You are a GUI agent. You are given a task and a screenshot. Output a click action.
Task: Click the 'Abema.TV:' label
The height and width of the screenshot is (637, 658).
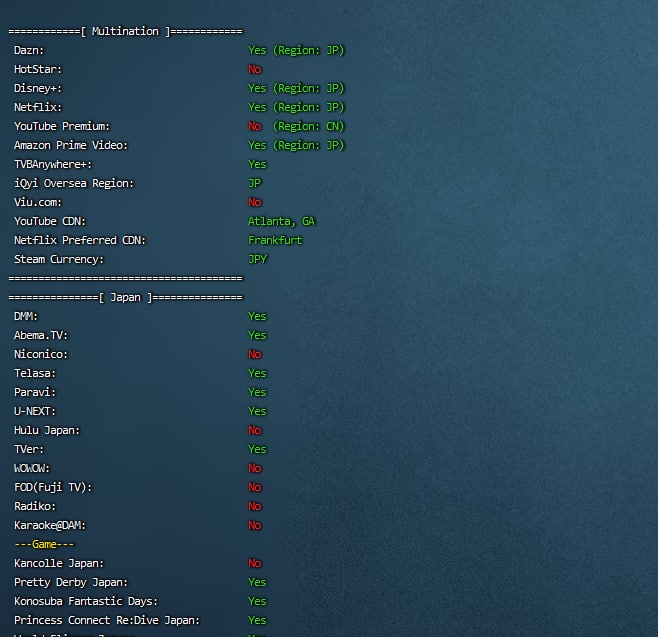(x=41, y=335)
